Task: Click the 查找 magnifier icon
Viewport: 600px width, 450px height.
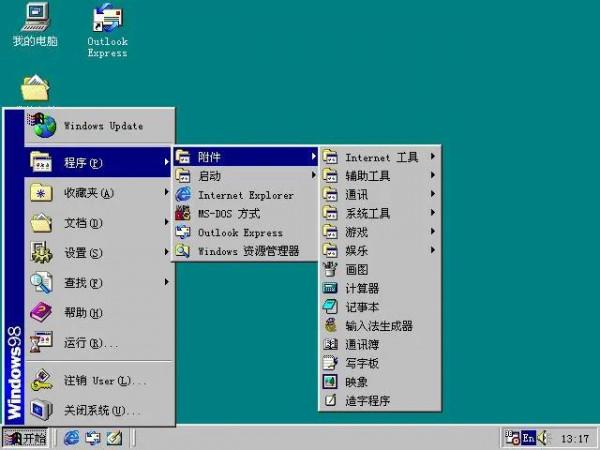Action: [41, 282]
